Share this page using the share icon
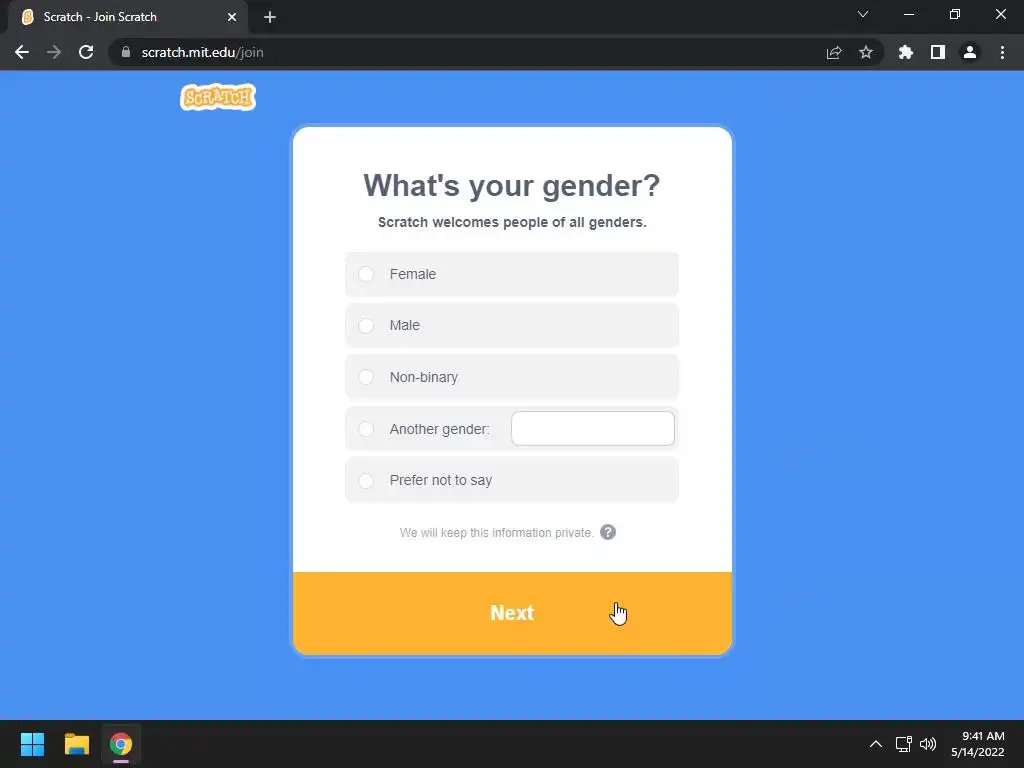 (834, 52)
